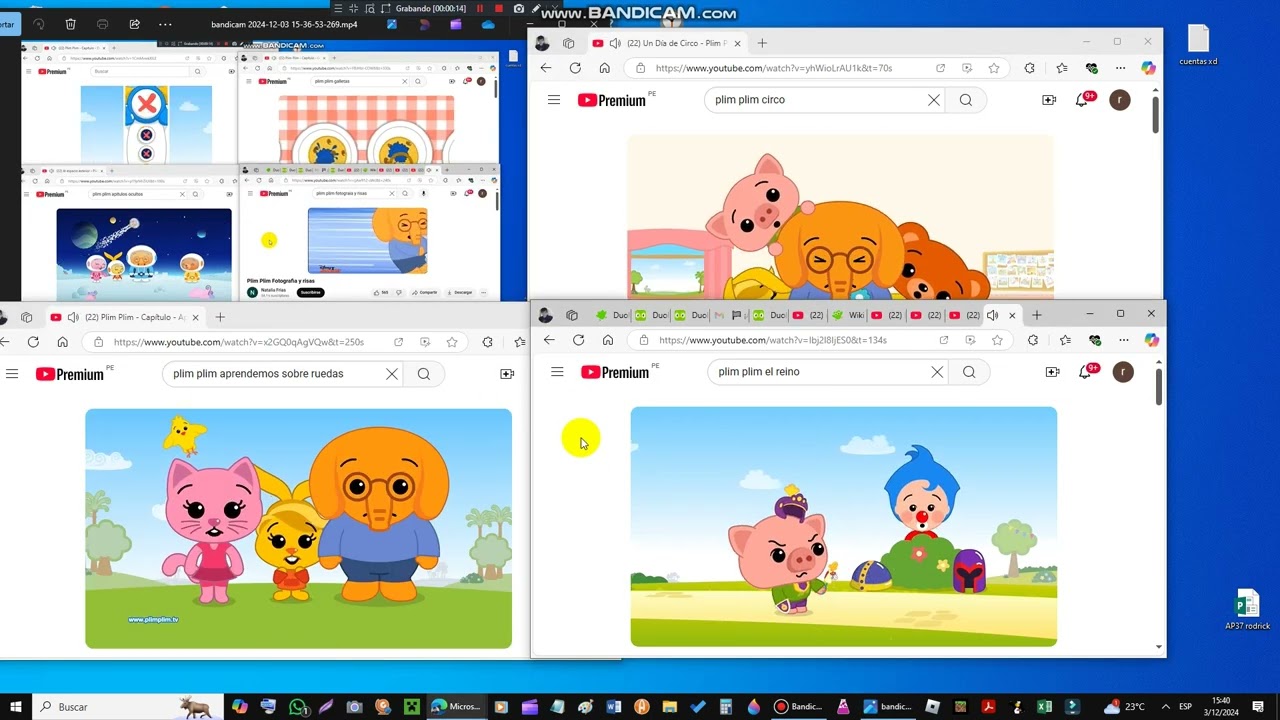Switch to the Wiki tab
The height and width of the screenshot is (720, 1280).
point(847,315)
